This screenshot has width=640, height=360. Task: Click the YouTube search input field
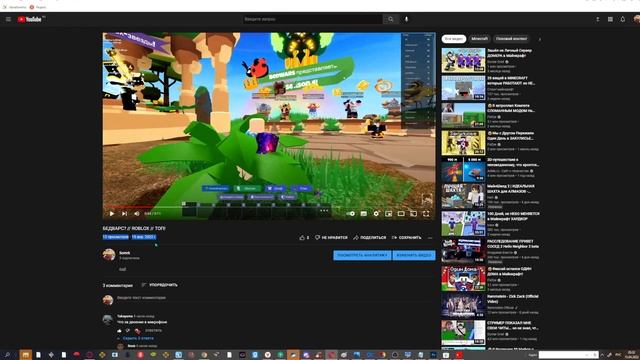pos(312,19)
